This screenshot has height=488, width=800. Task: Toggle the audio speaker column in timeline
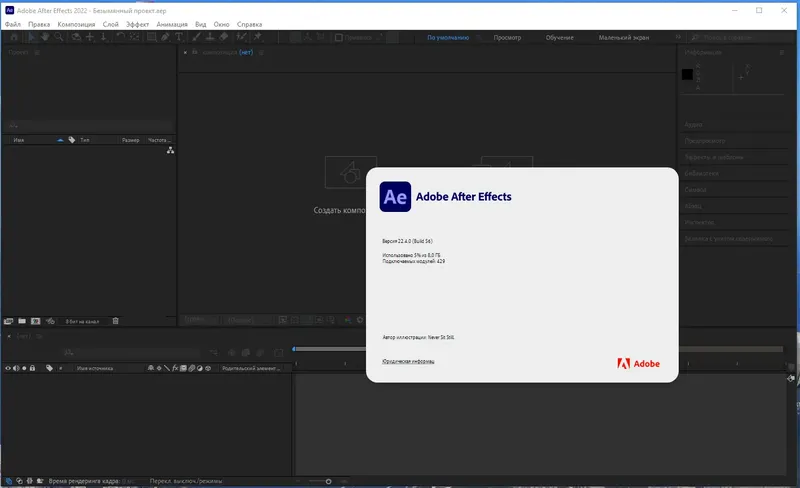point(16,368)
